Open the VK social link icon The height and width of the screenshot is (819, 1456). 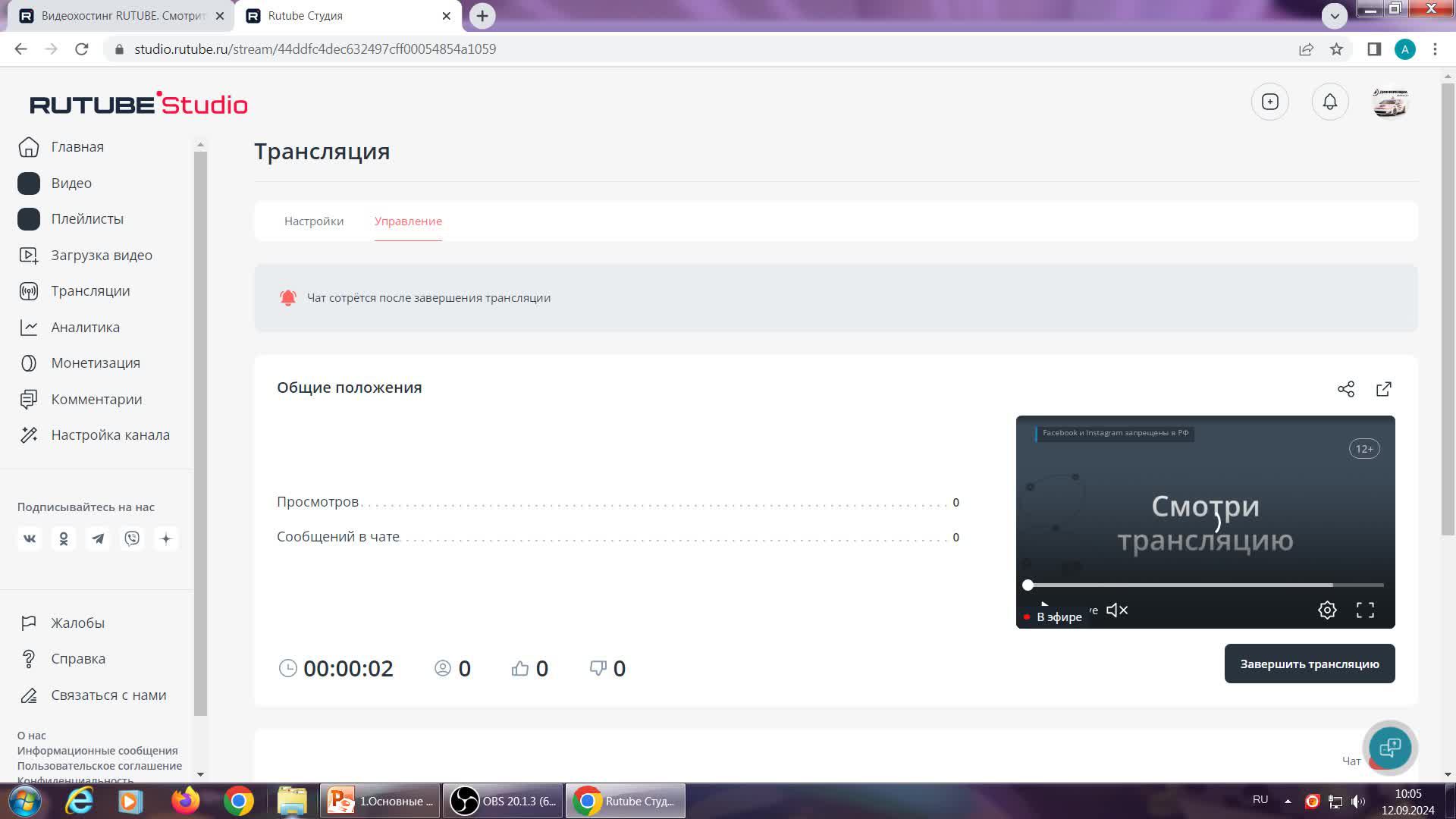pos(30,538)
